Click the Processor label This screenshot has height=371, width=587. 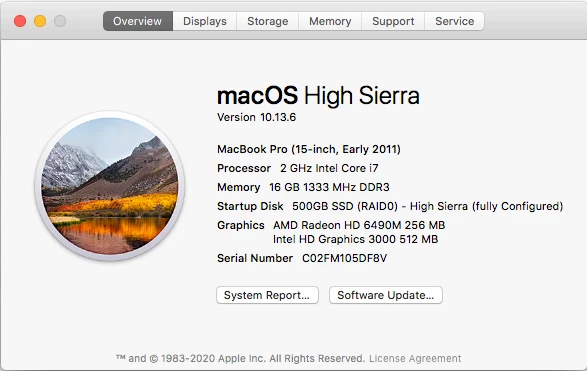pos(244,168)
